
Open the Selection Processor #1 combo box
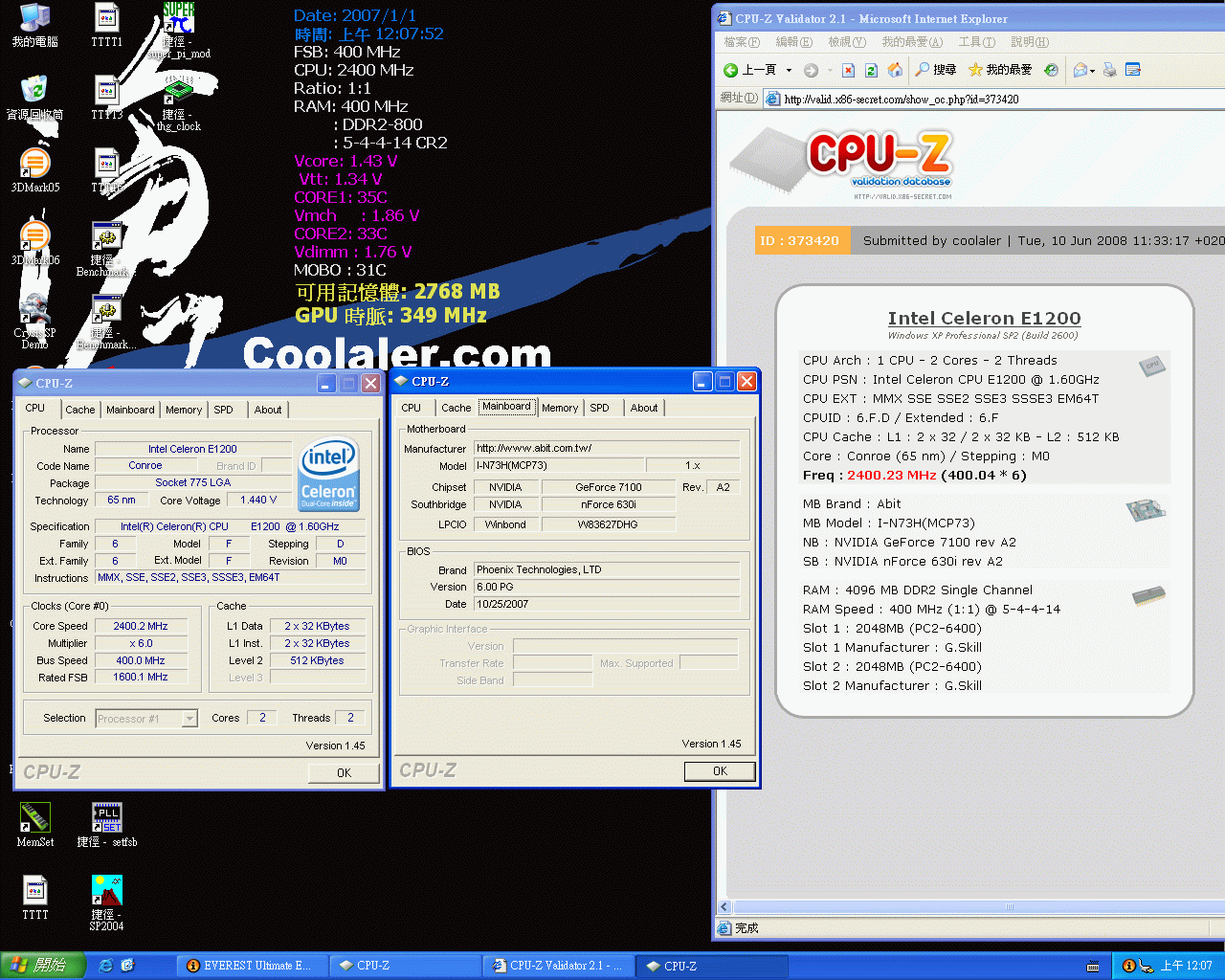(x=147, y=719)
